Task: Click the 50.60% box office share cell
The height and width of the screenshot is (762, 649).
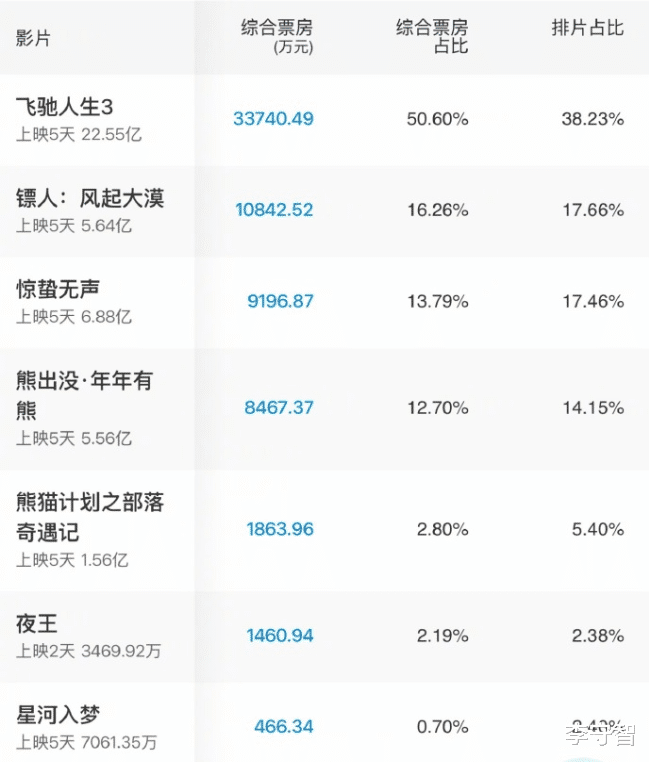Action: click(x=437, y=119)
